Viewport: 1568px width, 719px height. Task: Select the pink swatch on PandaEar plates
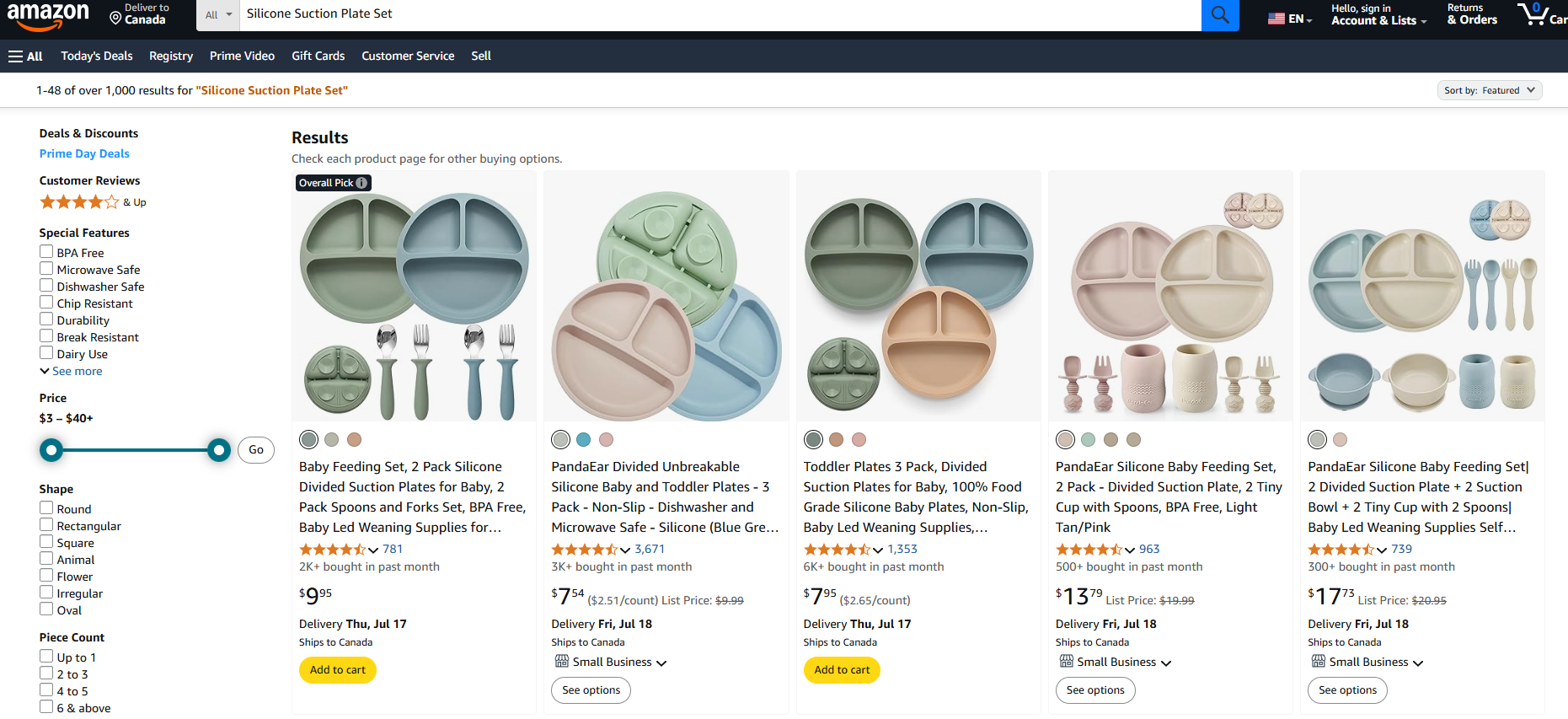(x=606, y=439)
